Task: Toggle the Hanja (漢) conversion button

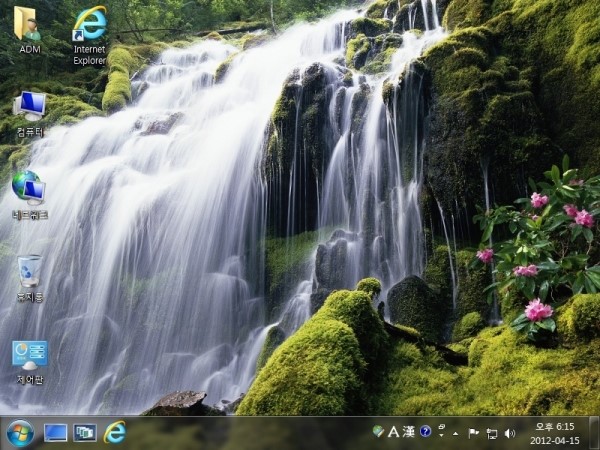Action: (408, 432)
